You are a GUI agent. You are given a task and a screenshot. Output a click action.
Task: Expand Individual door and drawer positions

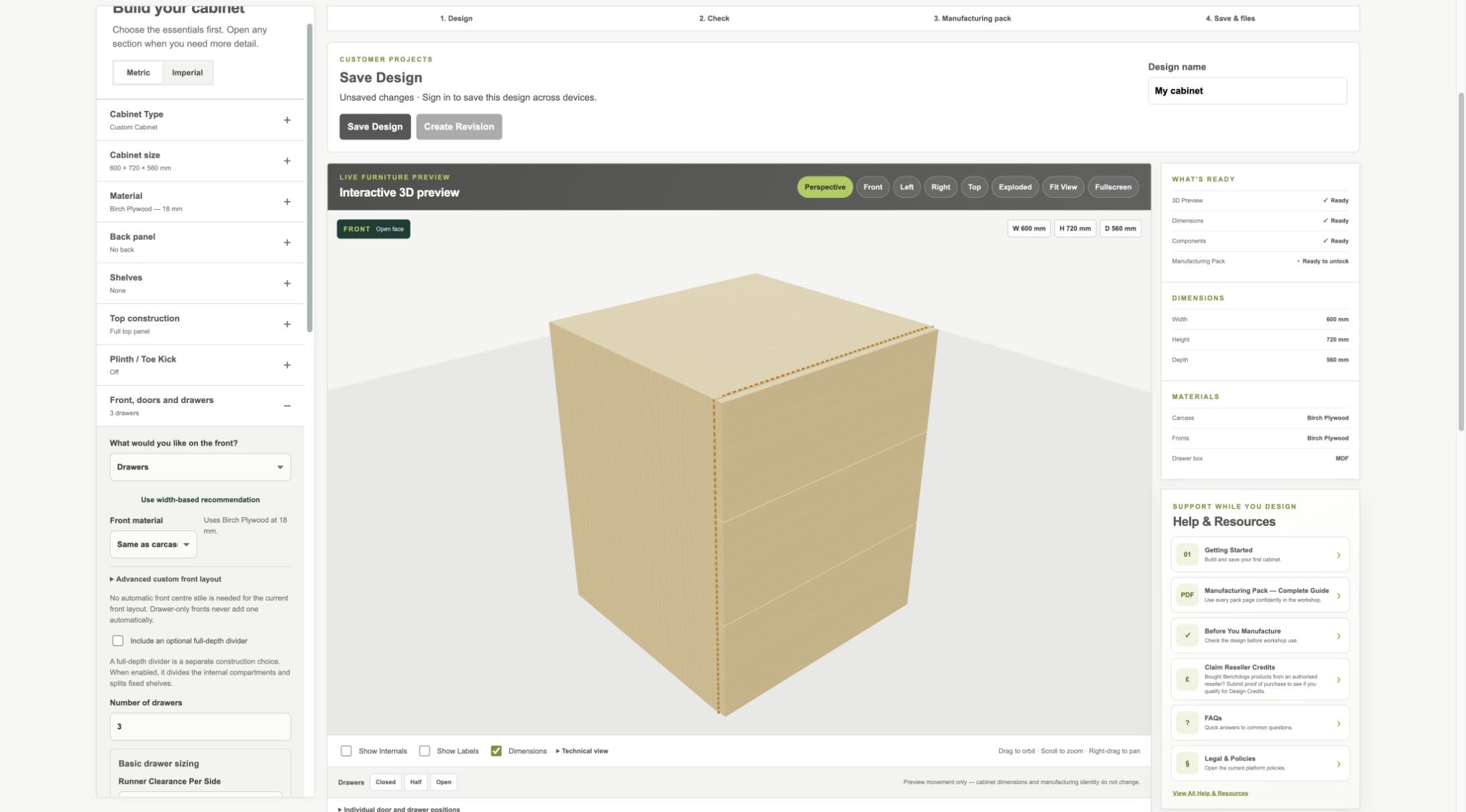[399, 809]
